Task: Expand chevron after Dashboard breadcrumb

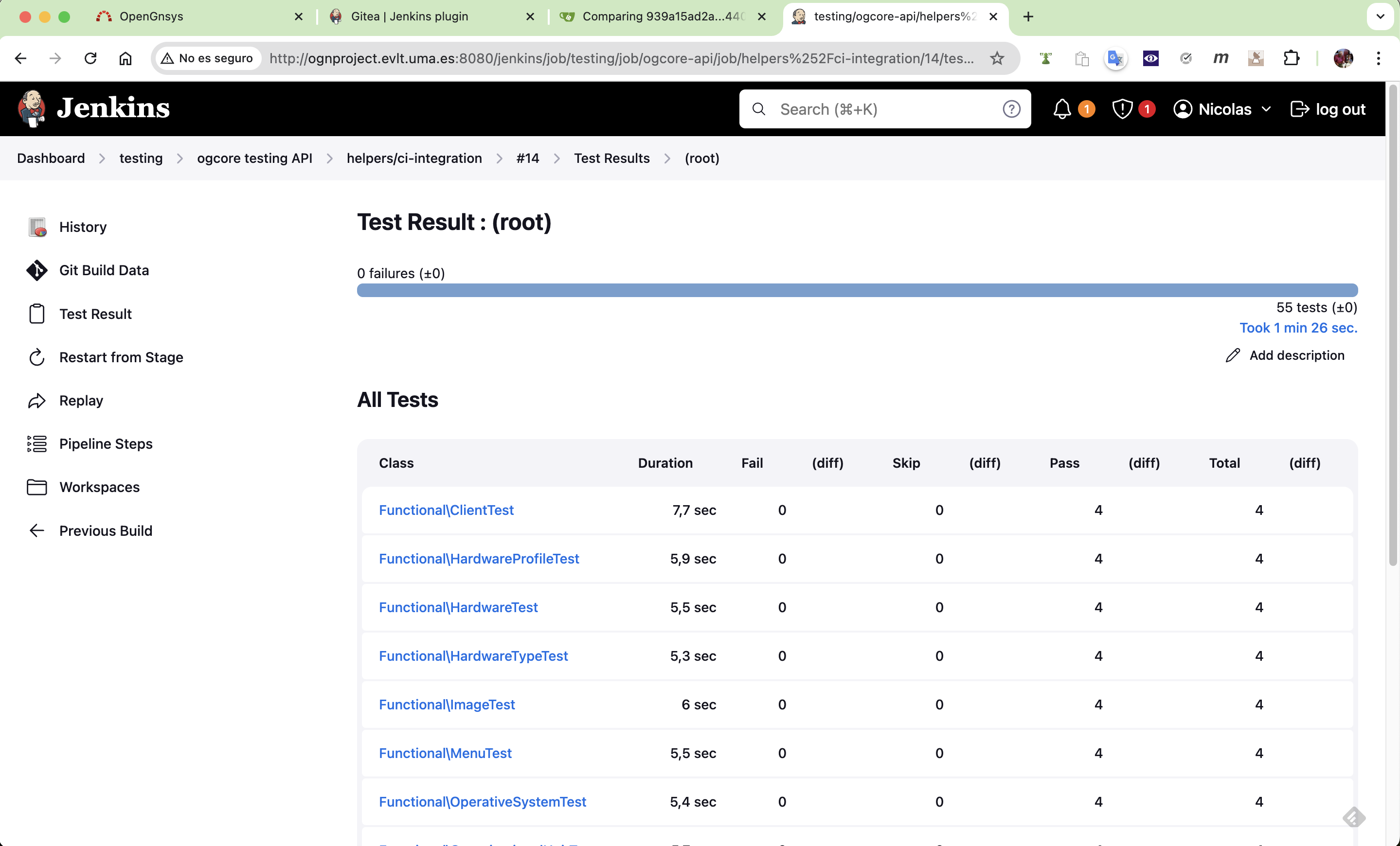Action: [x=102, y=159]
